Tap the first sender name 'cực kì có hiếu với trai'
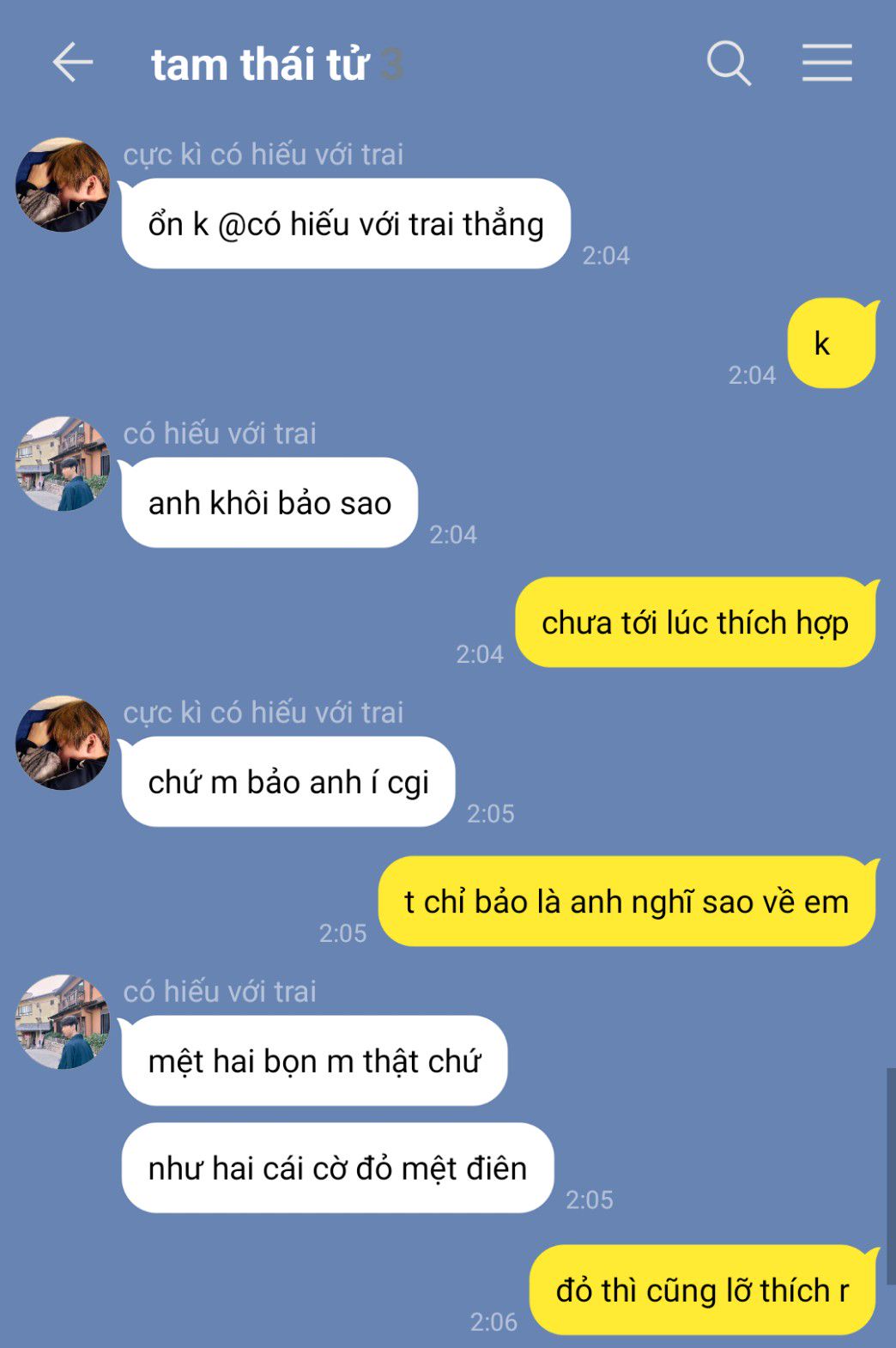Image resolution: width=896 pixels, height=1348 pixels. coord(263,155)
